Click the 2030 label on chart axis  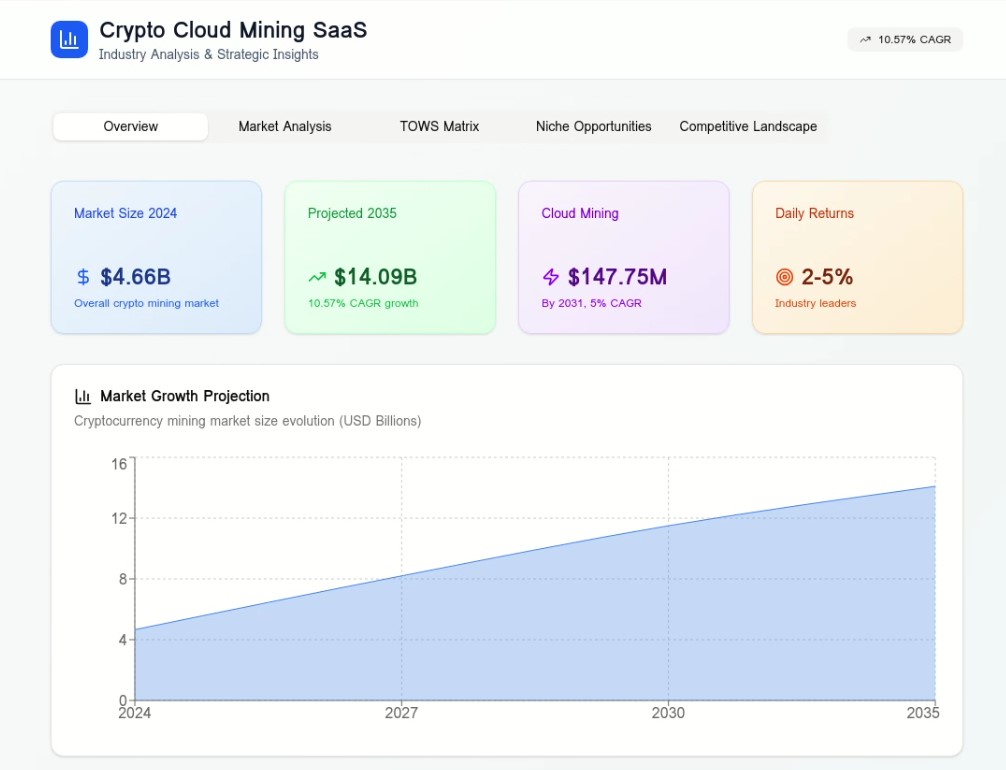point(668,713)
